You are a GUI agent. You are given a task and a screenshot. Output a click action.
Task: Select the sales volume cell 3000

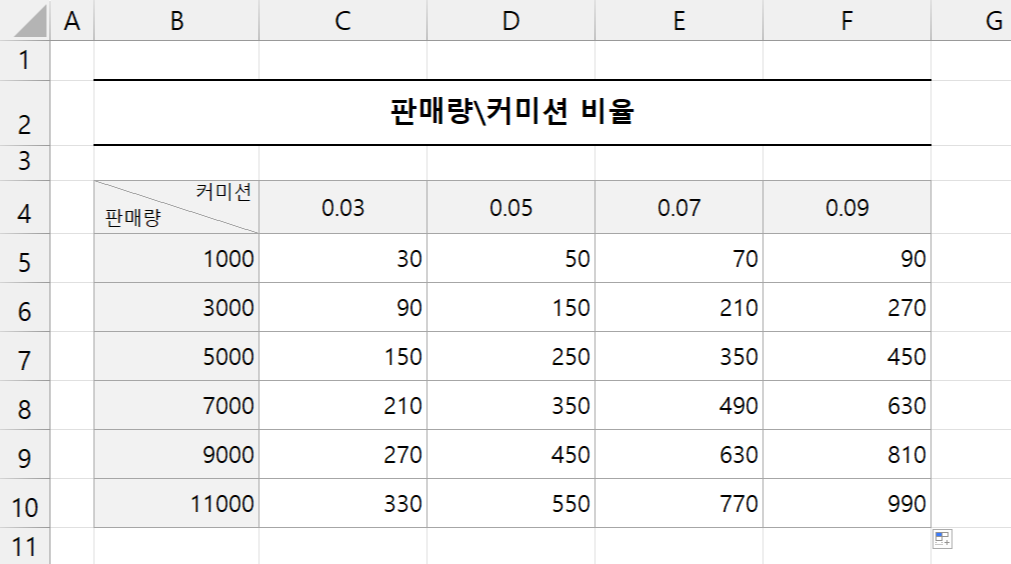click(x=177, y=307)
